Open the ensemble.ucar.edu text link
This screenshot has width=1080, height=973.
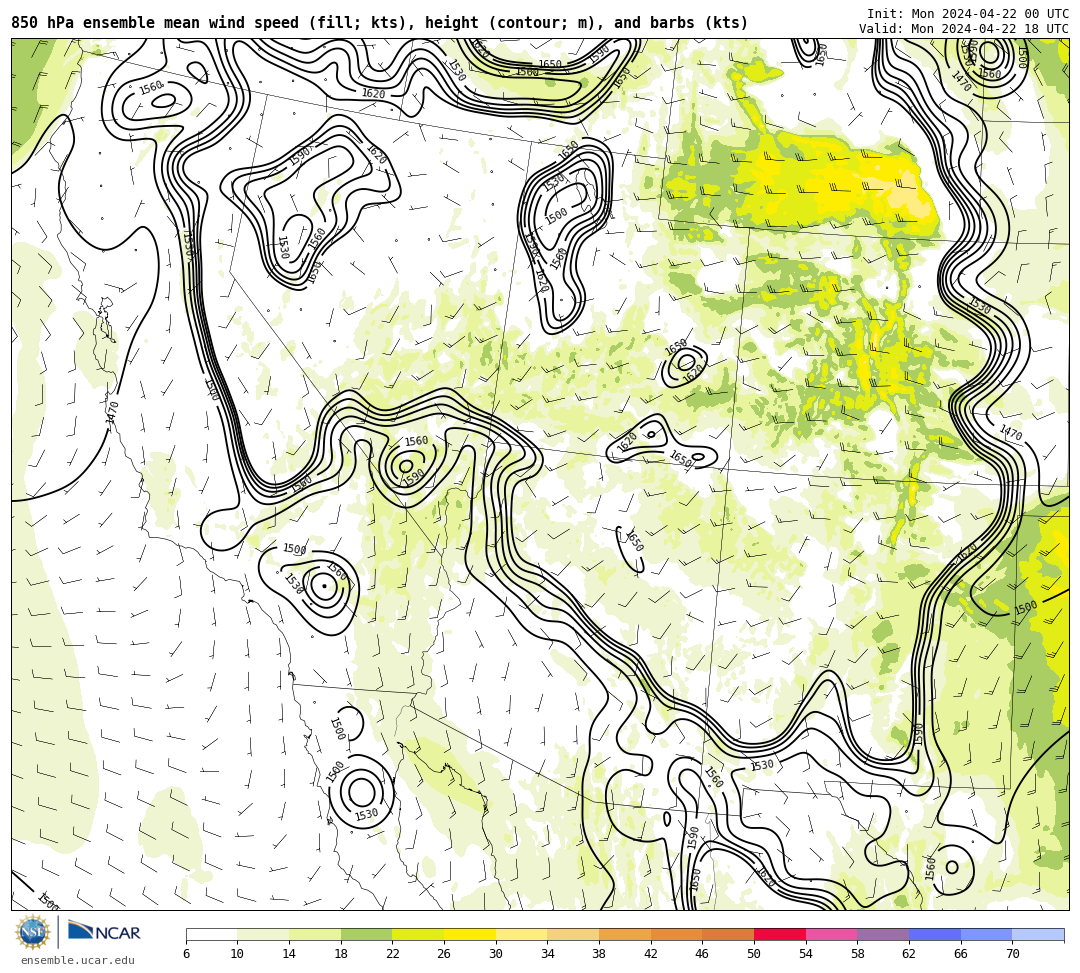pyautogui.click(x=78, y=961)
